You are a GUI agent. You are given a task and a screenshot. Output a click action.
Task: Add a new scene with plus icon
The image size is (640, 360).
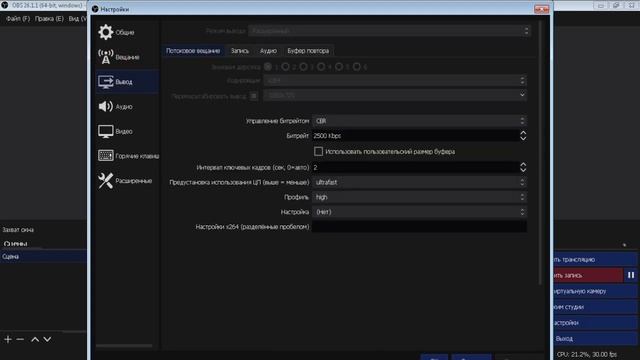coord(8,339)
